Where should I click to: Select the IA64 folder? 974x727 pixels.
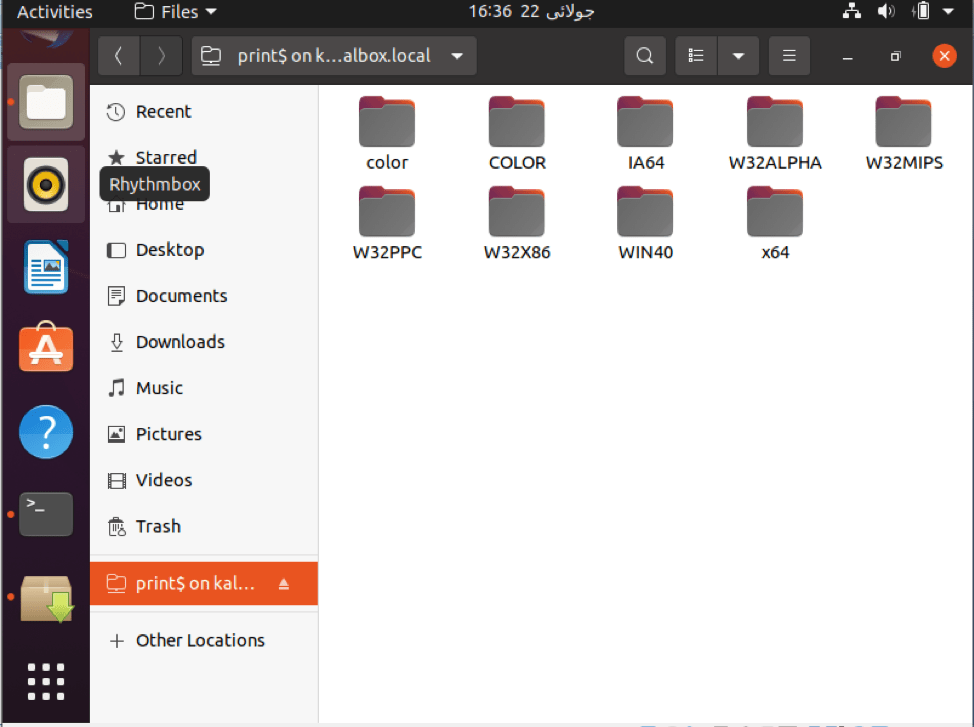[x=645, y=134]
